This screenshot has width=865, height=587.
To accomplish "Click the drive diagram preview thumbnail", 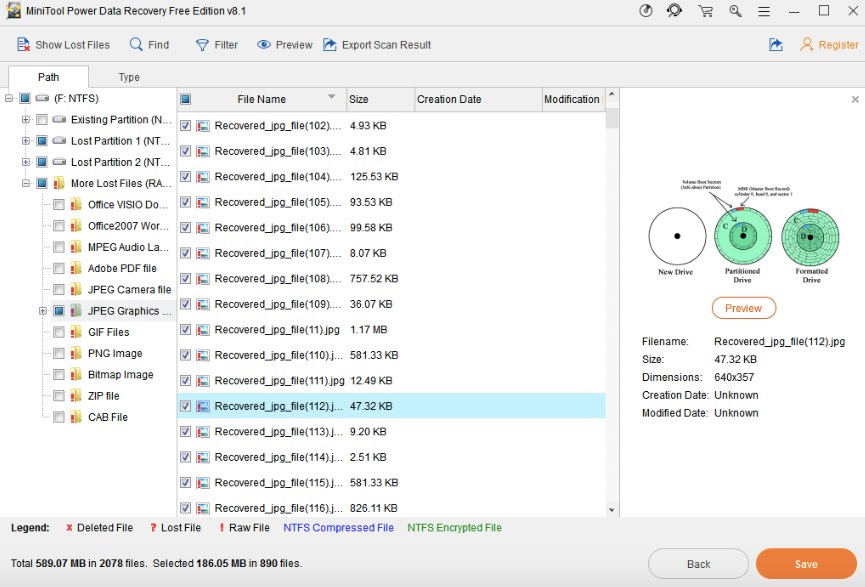I will pyautogui.click(x=743, y=231).
